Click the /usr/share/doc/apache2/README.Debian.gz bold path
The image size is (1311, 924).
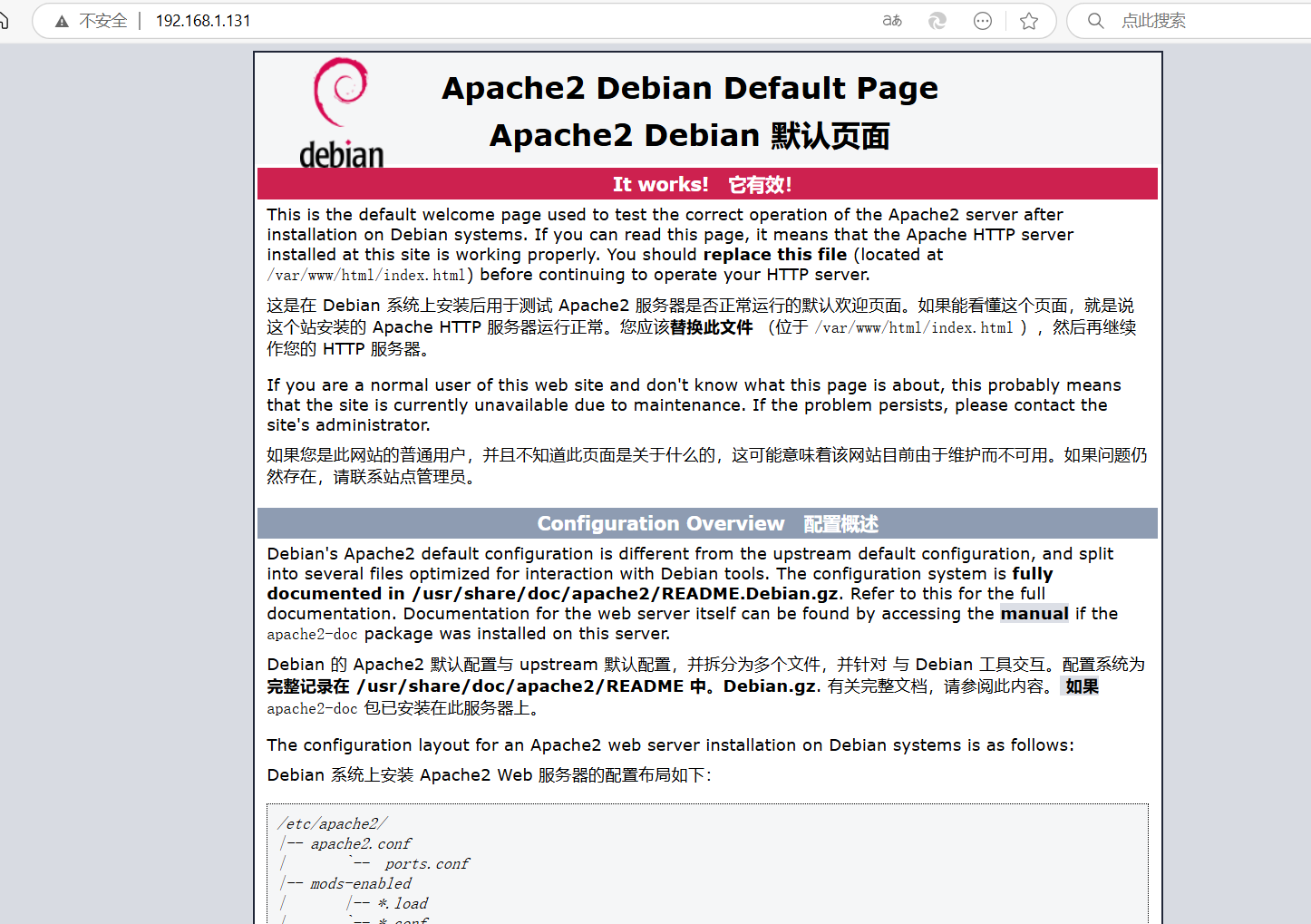626,594
